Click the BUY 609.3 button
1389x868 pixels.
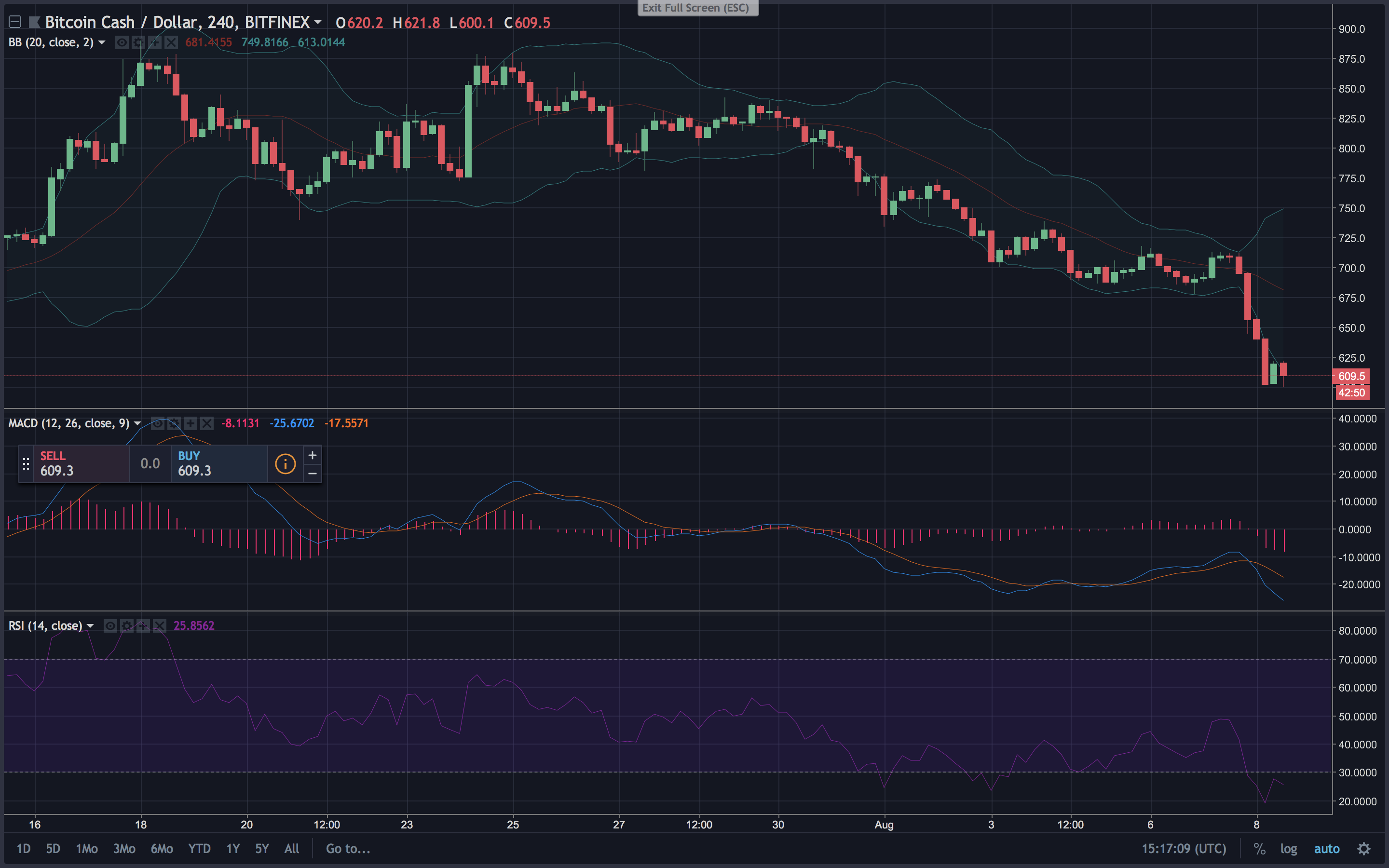coord(218,464)
